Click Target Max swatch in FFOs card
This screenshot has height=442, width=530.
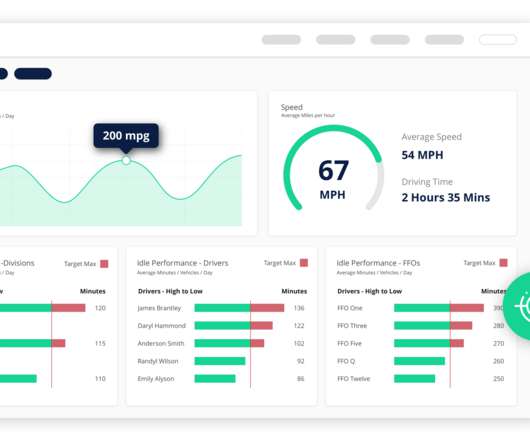pos(504,263)
